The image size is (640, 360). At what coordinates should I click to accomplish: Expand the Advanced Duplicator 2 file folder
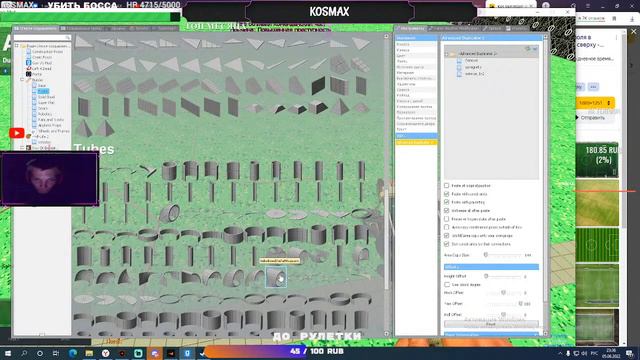pyautogui.click(x=447, y=54)
